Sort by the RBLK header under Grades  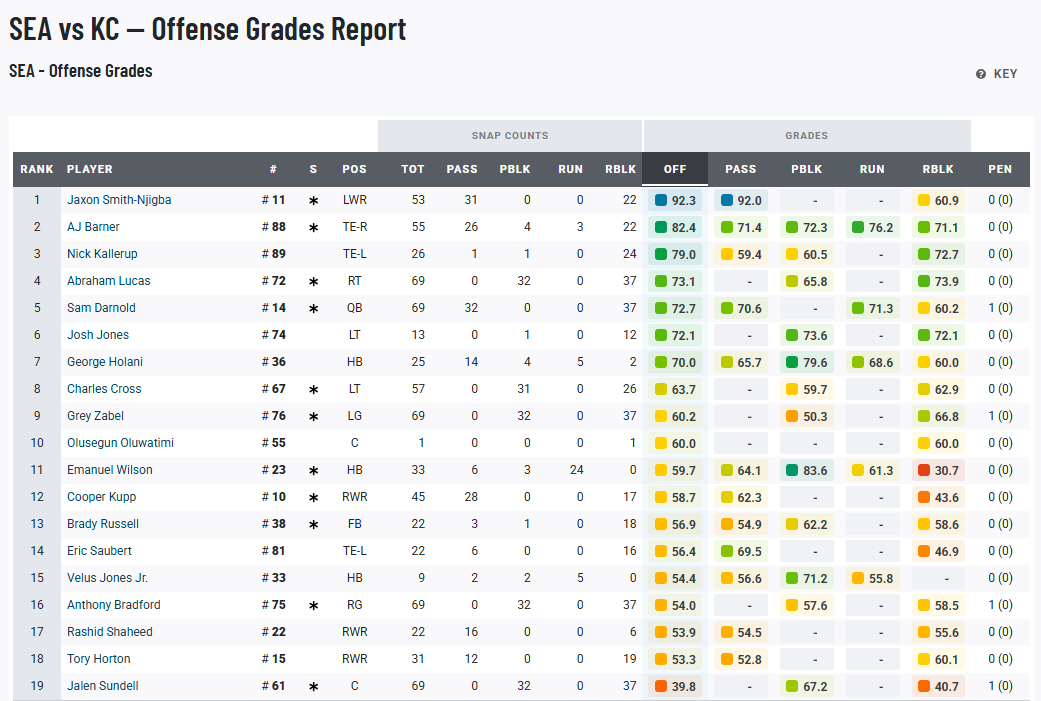point(938,169)
